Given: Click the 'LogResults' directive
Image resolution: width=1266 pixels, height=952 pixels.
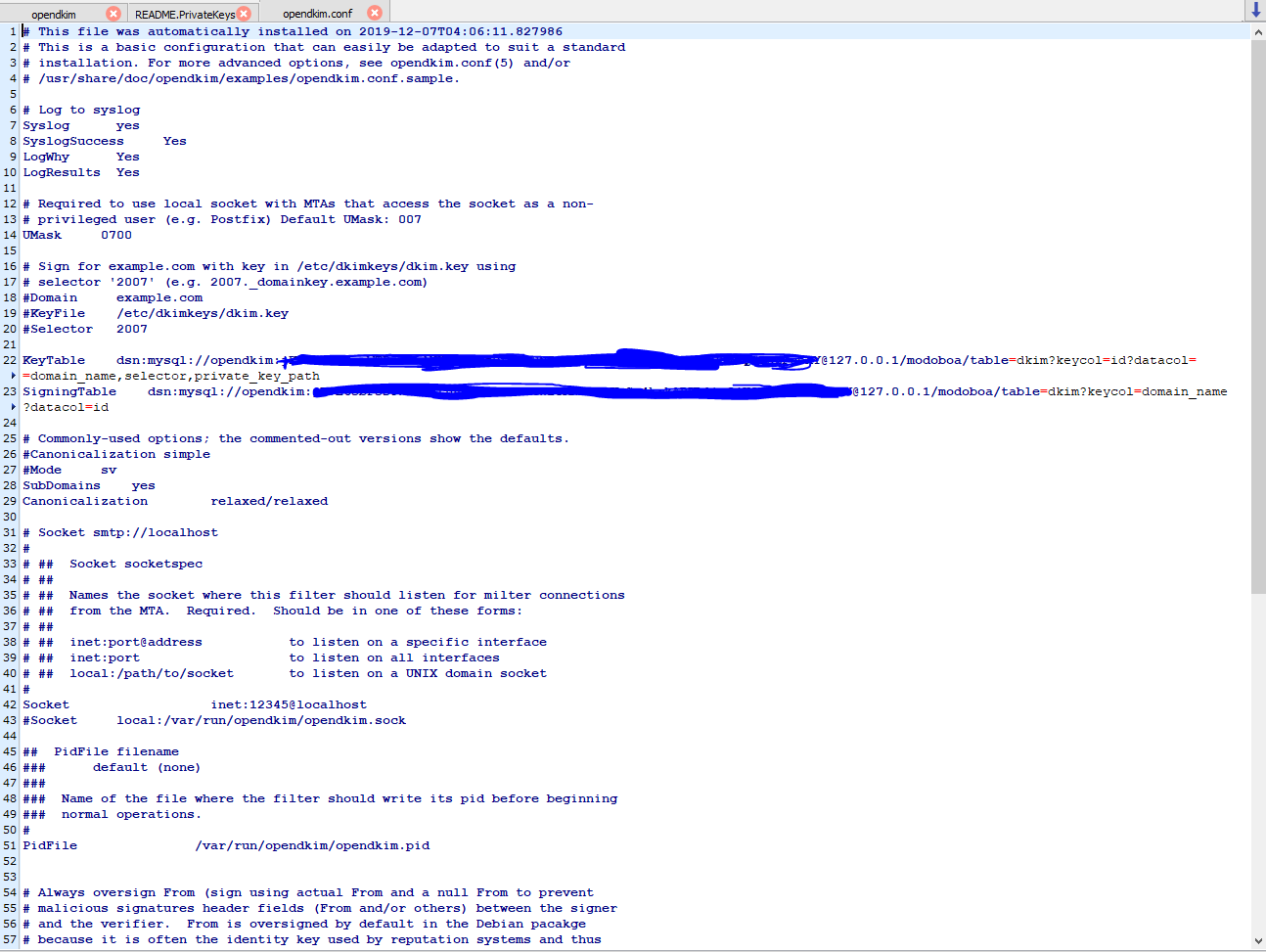Looking at the screenshot, I should [x=62, y=172].
